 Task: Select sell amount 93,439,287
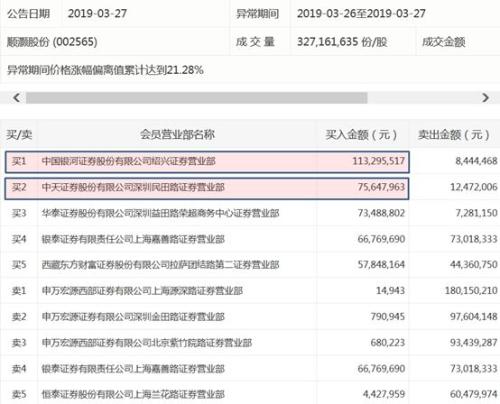[x=474, y=343]
